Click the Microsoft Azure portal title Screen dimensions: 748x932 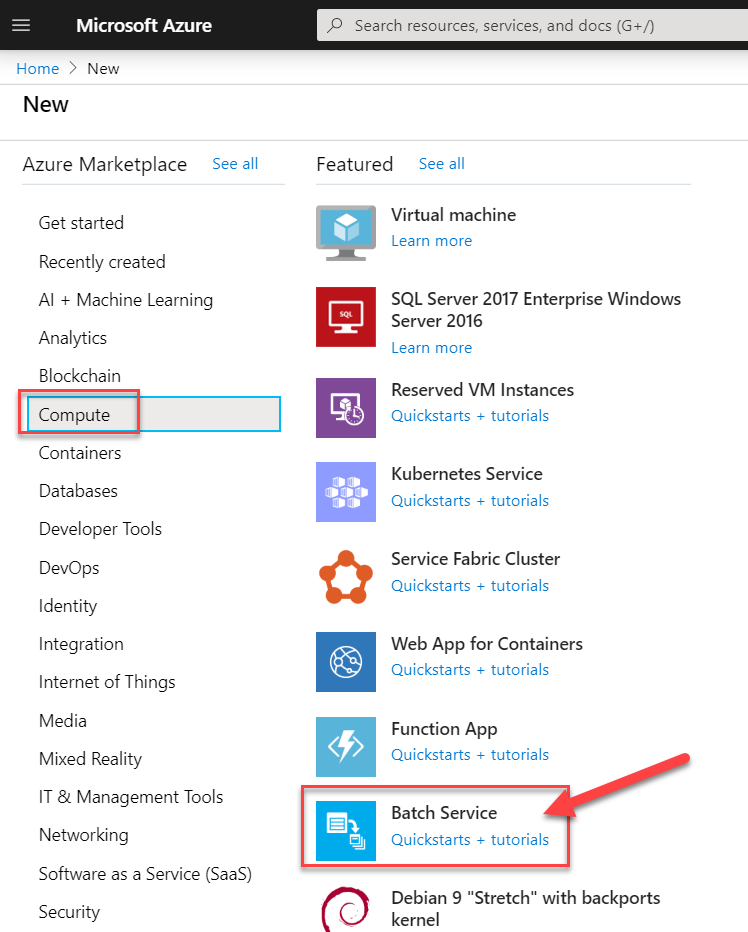[144, 25]
